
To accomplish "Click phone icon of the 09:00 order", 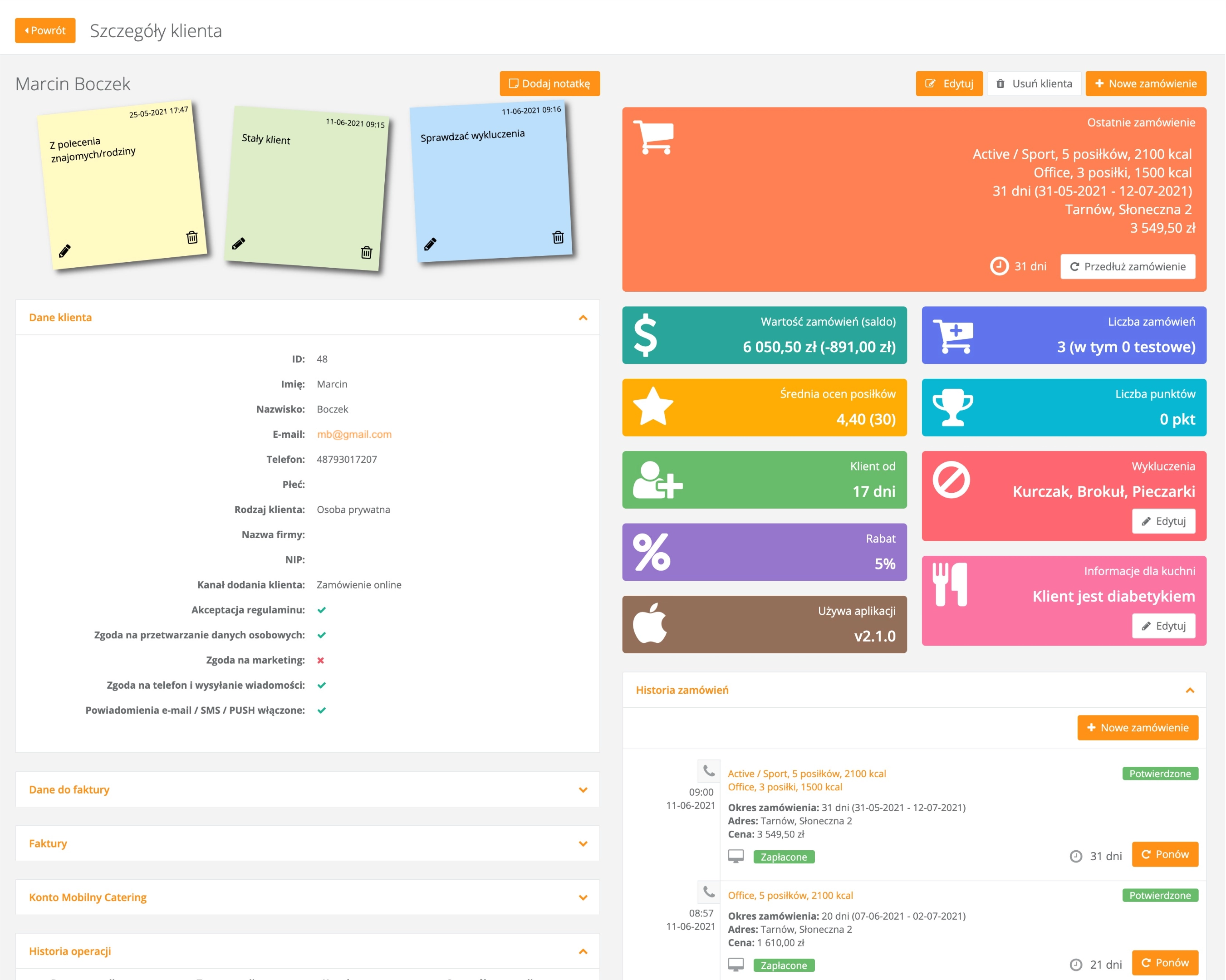I will coord(709,771).
